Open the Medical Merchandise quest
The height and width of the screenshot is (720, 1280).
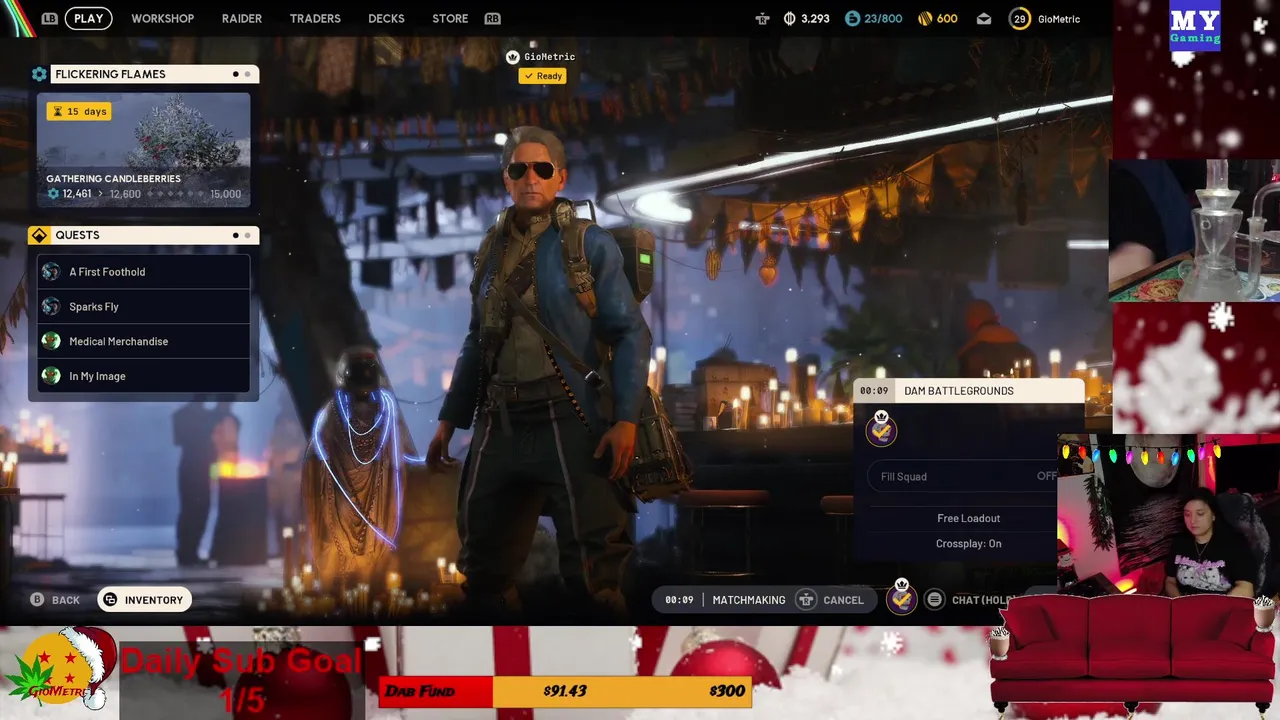(x=144, y=341)
